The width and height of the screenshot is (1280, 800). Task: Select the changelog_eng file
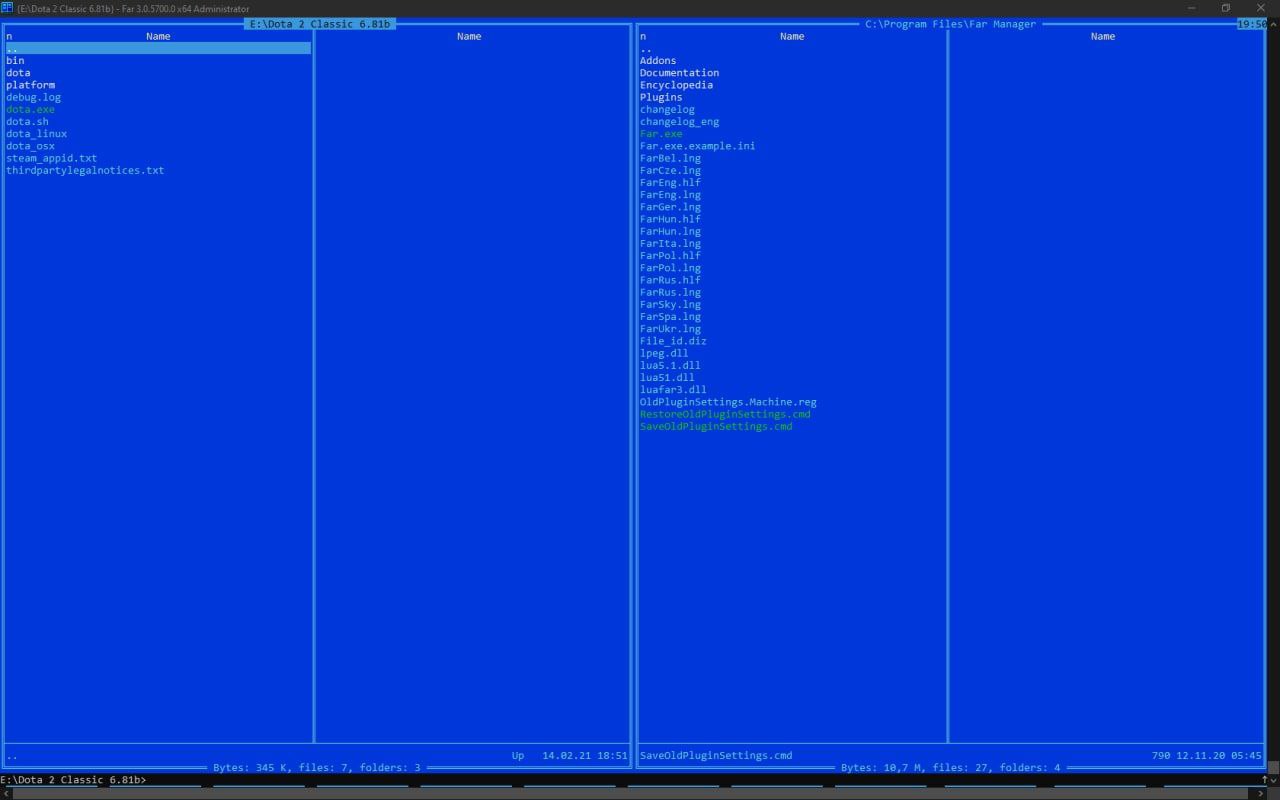(x=679, y=121)
